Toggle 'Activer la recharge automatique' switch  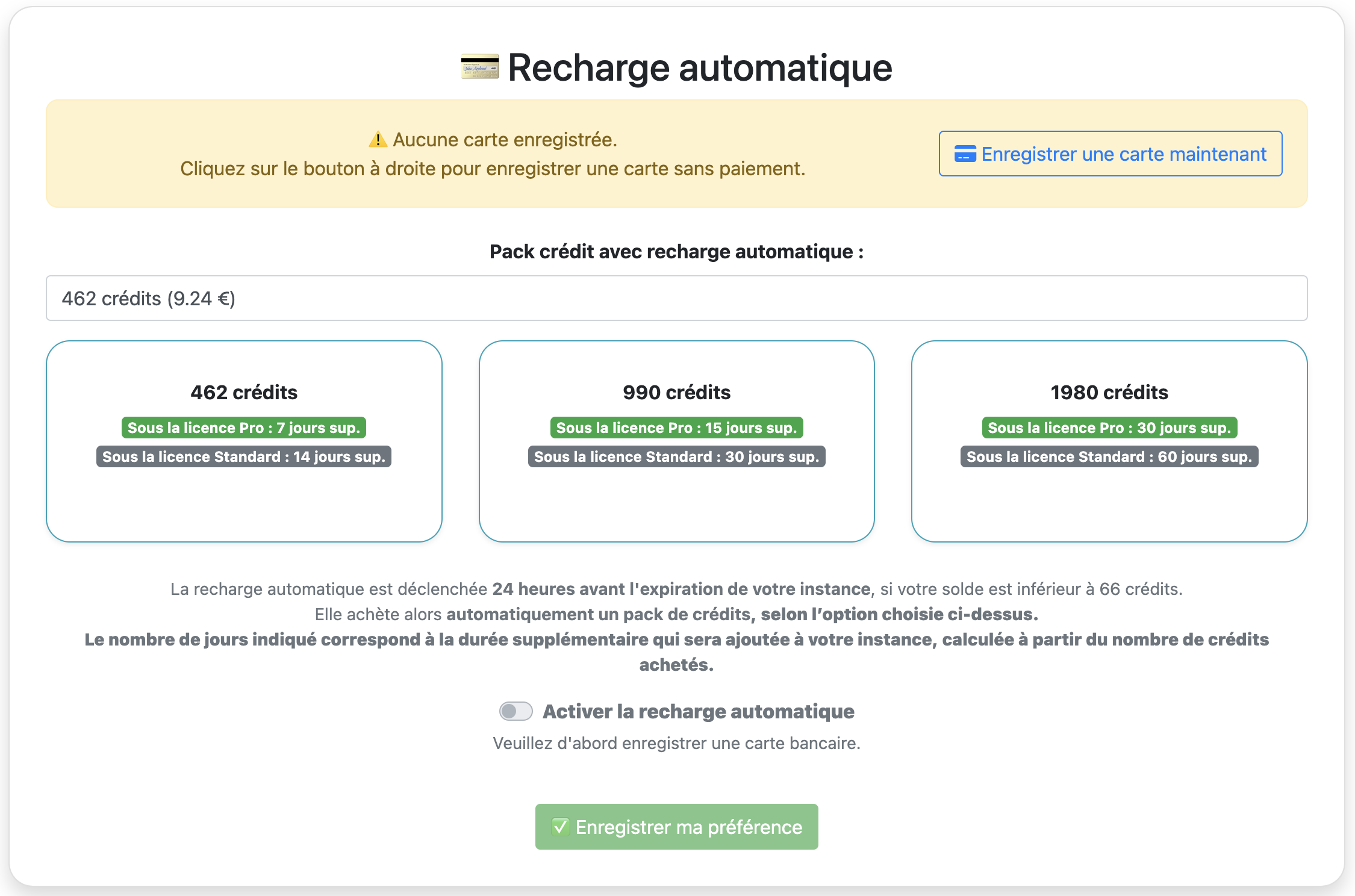(516, 711)
